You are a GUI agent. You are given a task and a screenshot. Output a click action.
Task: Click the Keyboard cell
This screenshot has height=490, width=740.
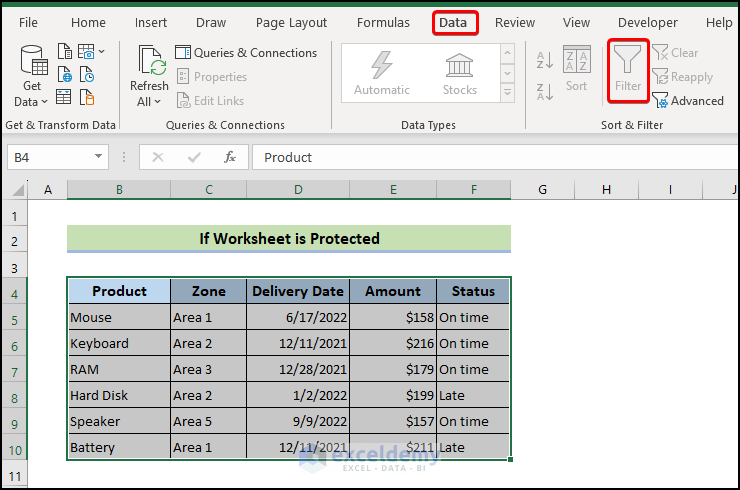(119, 343)
